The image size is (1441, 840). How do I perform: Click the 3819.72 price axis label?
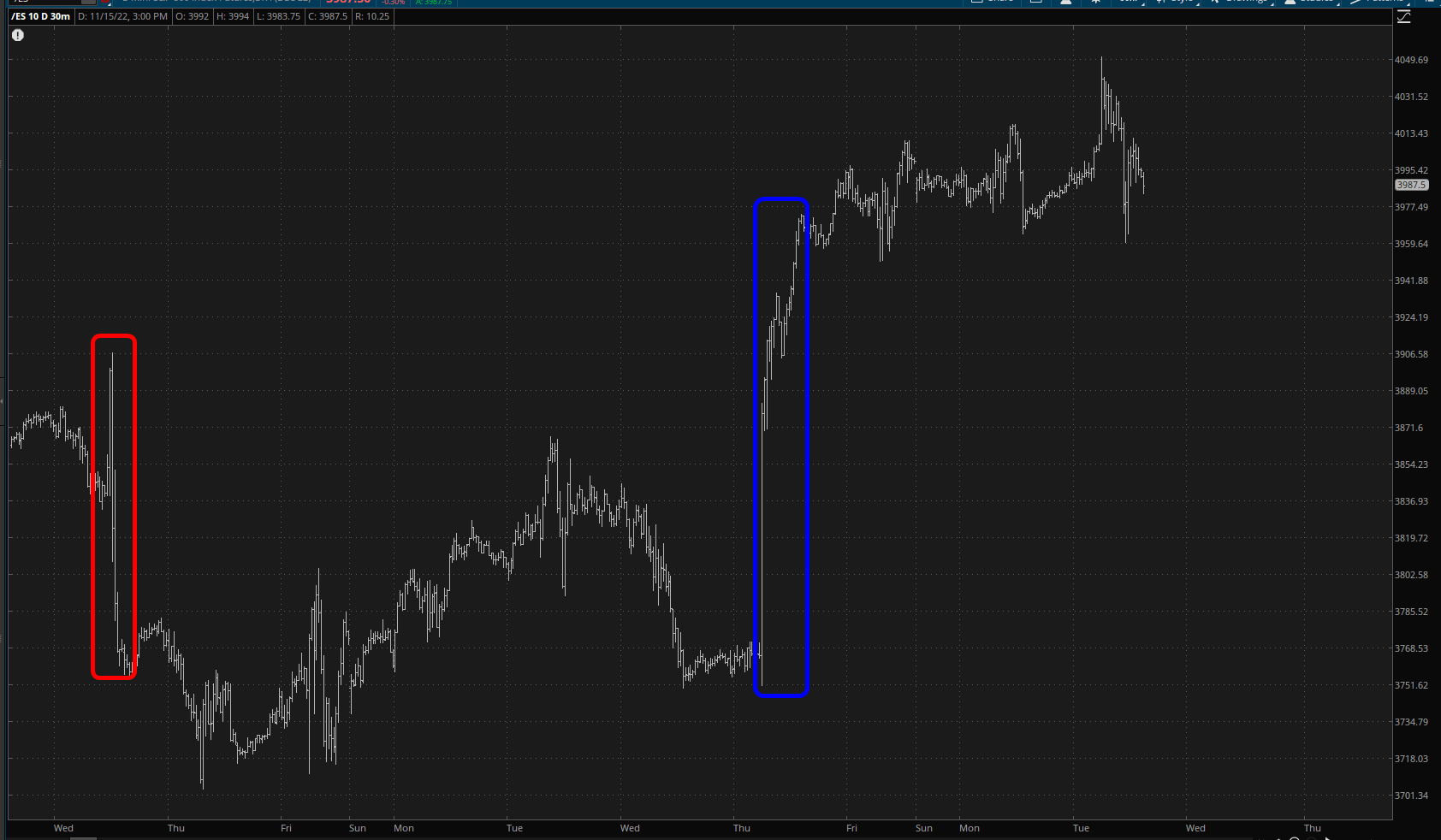click(1411, 538)
